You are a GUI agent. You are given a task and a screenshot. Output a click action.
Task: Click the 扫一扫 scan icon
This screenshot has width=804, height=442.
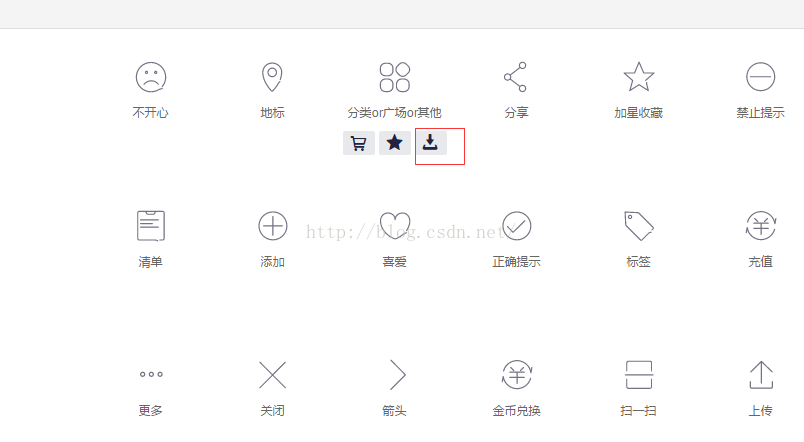[639, 375]
